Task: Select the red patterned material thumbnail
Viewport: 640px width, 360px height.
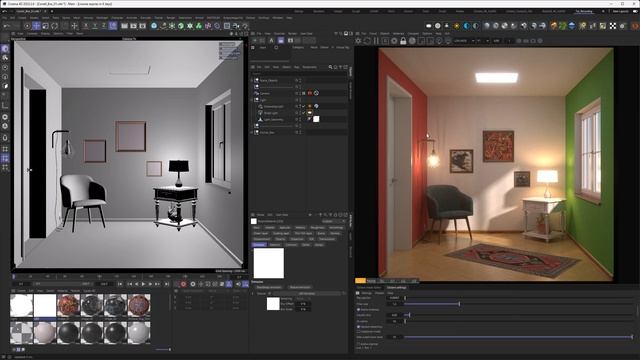Action: coord(69,305)
